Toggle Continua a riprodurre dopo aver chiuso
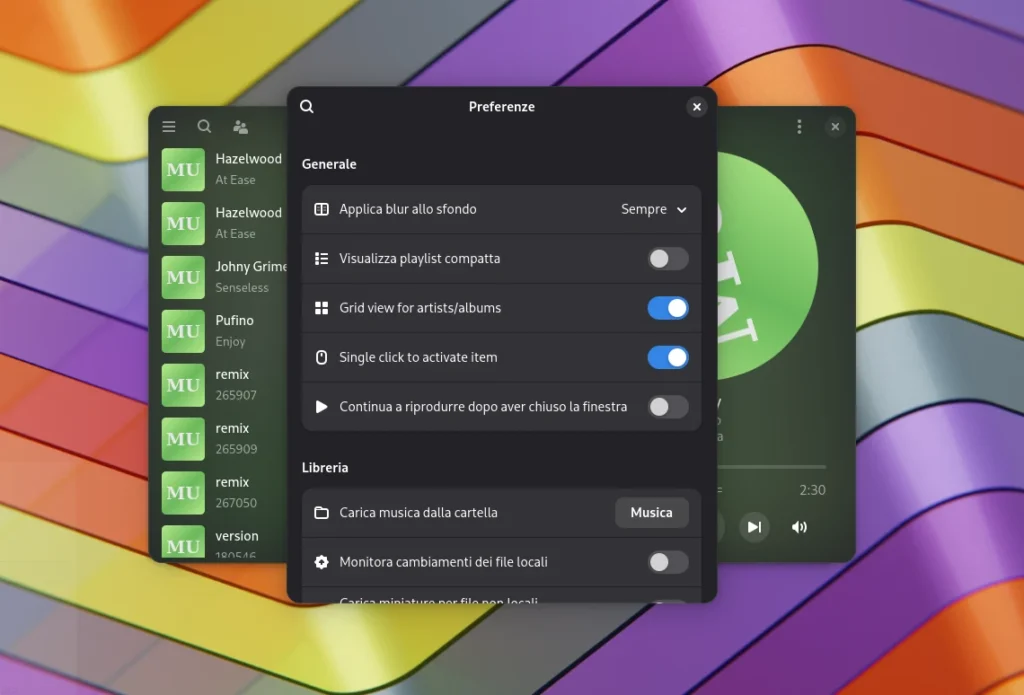The image size is (1024, 695). tap(667, 407)
